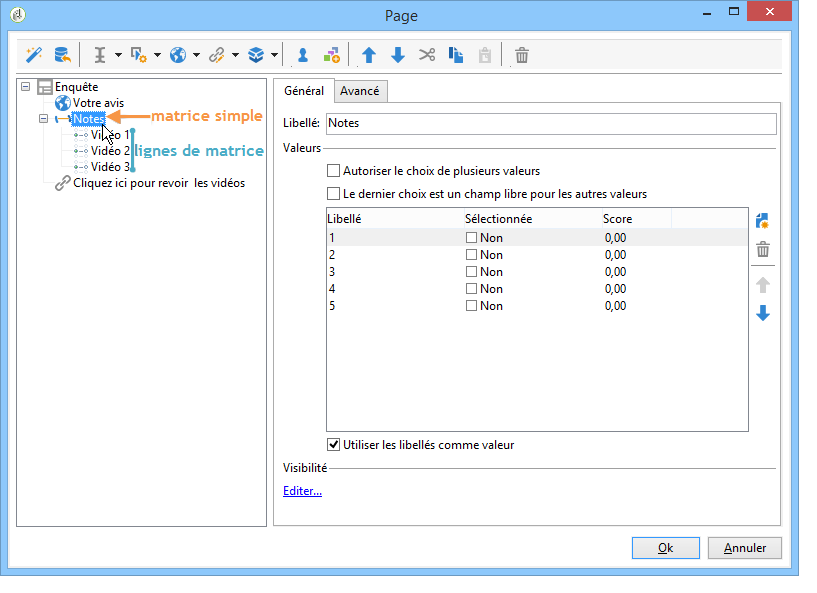Click the colored blocks with plus icon
The height and width of the screenshot is (593, 817).
pos(331,55)
